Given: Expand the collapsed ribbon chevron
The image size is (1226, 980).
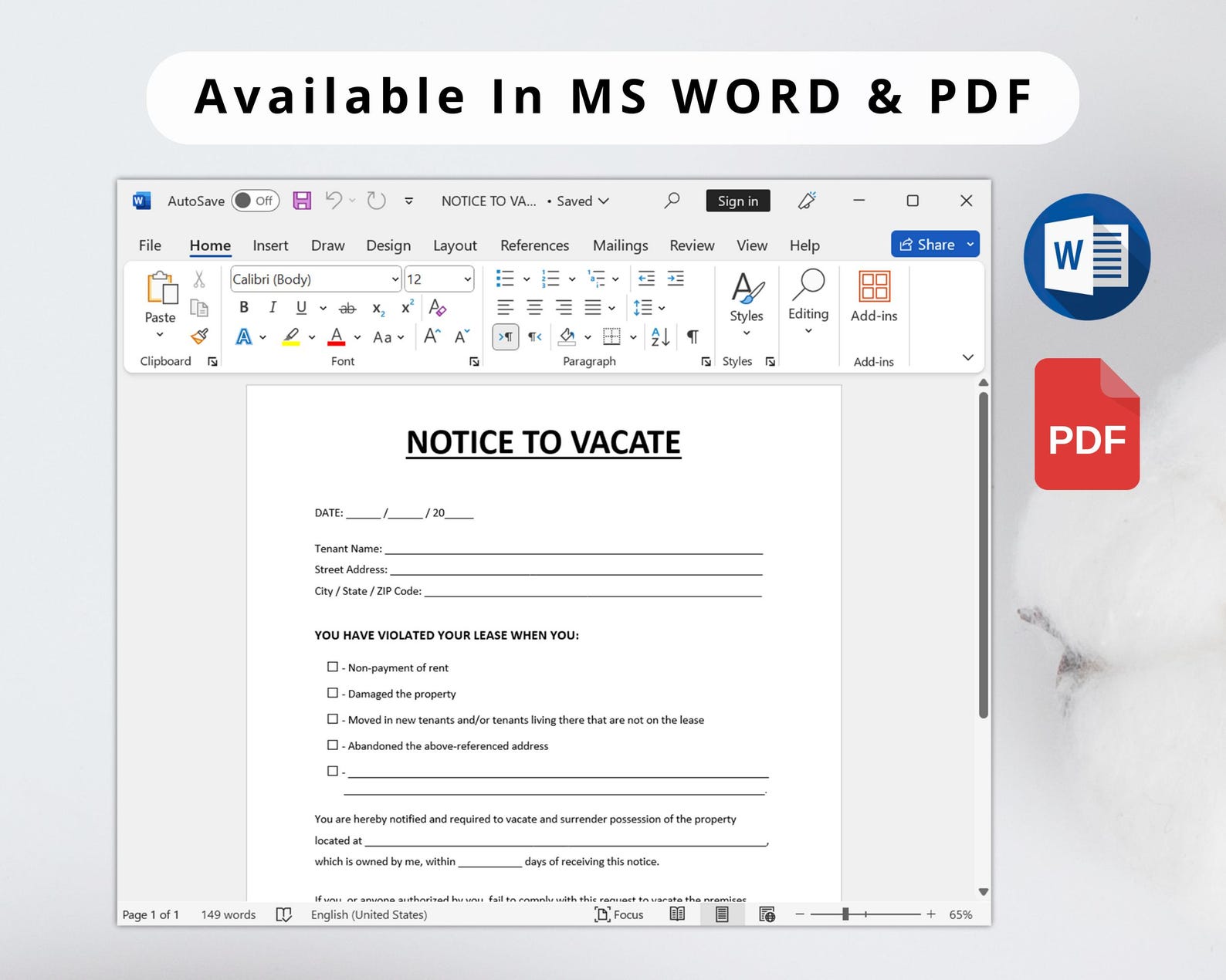Looking at the screenshot, I should click(x=968, y=357).
